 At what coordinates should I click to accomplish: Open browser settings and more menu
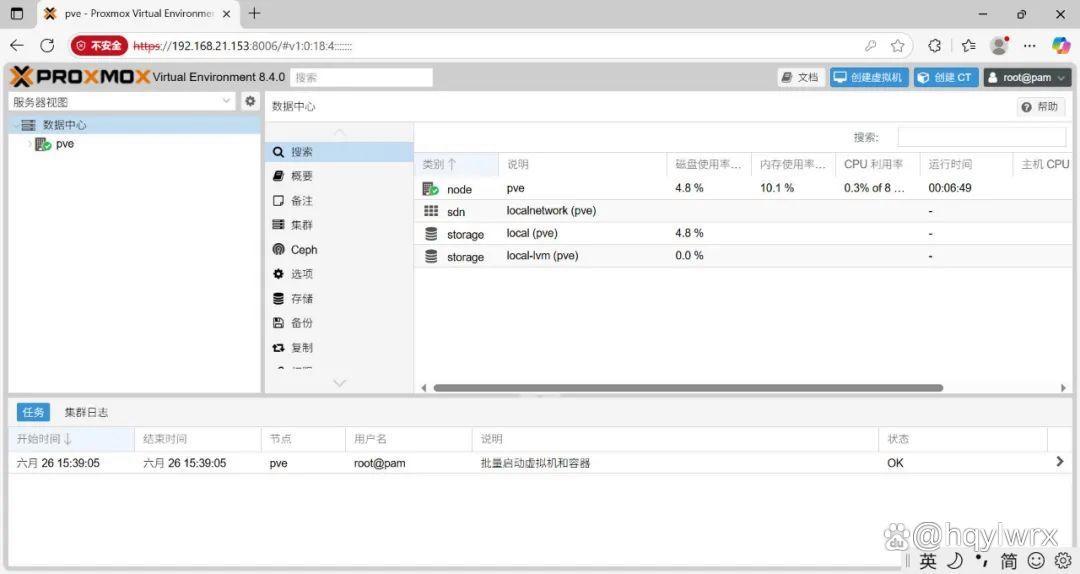pos(1030,45)
